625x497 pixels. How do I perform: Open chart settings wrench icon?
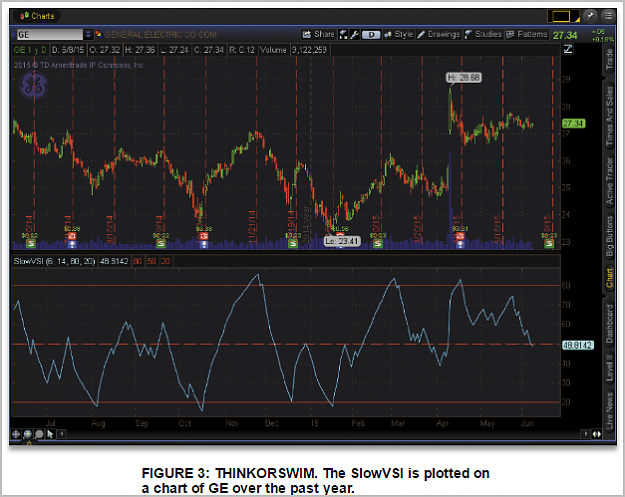coord(354,35)
